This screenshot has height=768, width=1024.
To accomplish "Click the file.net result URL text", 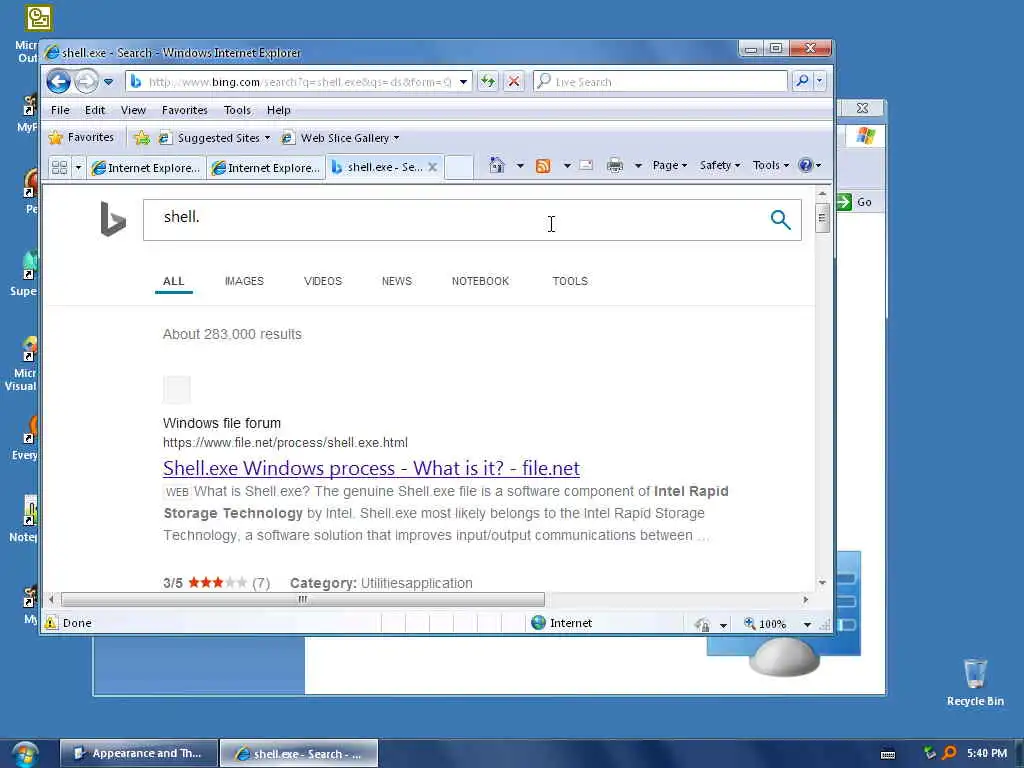I will click(285, 442).
